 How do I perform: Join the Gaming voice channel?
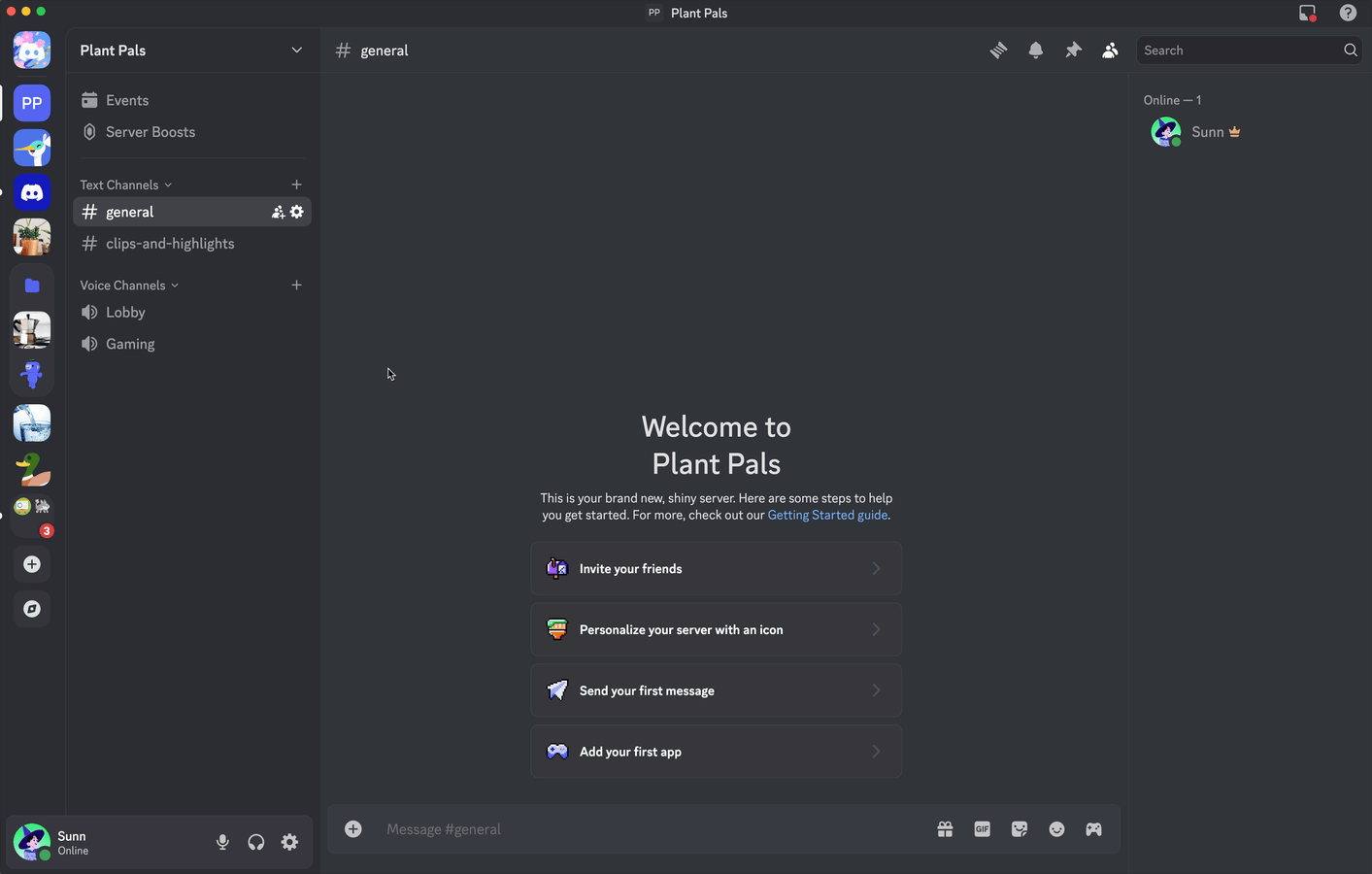pyautogui.click(x=192, y=344)
